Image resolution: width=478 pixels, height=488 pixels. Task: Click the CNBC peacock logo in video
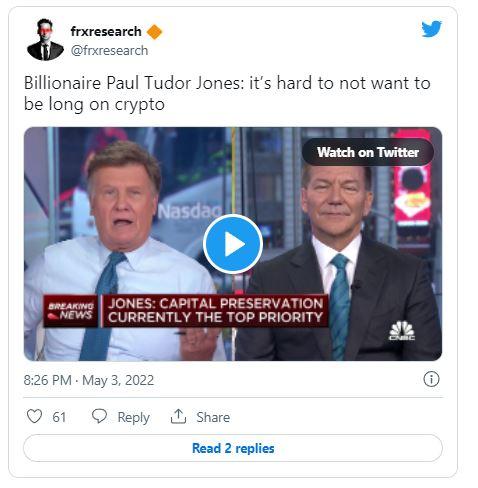pyautogui.click(x=402, y=330)
